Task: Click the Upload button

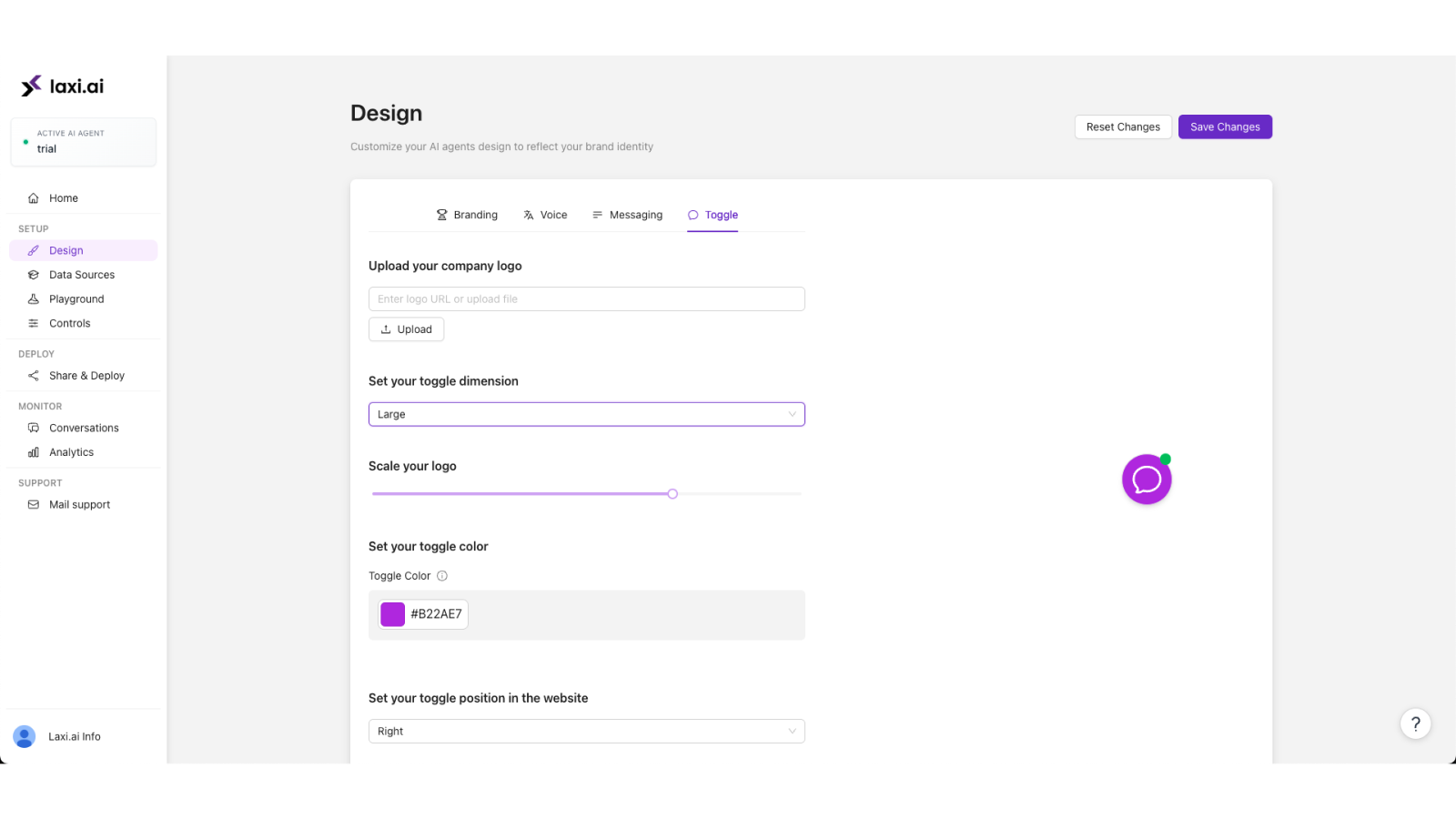Action: [x=406, y=329]
